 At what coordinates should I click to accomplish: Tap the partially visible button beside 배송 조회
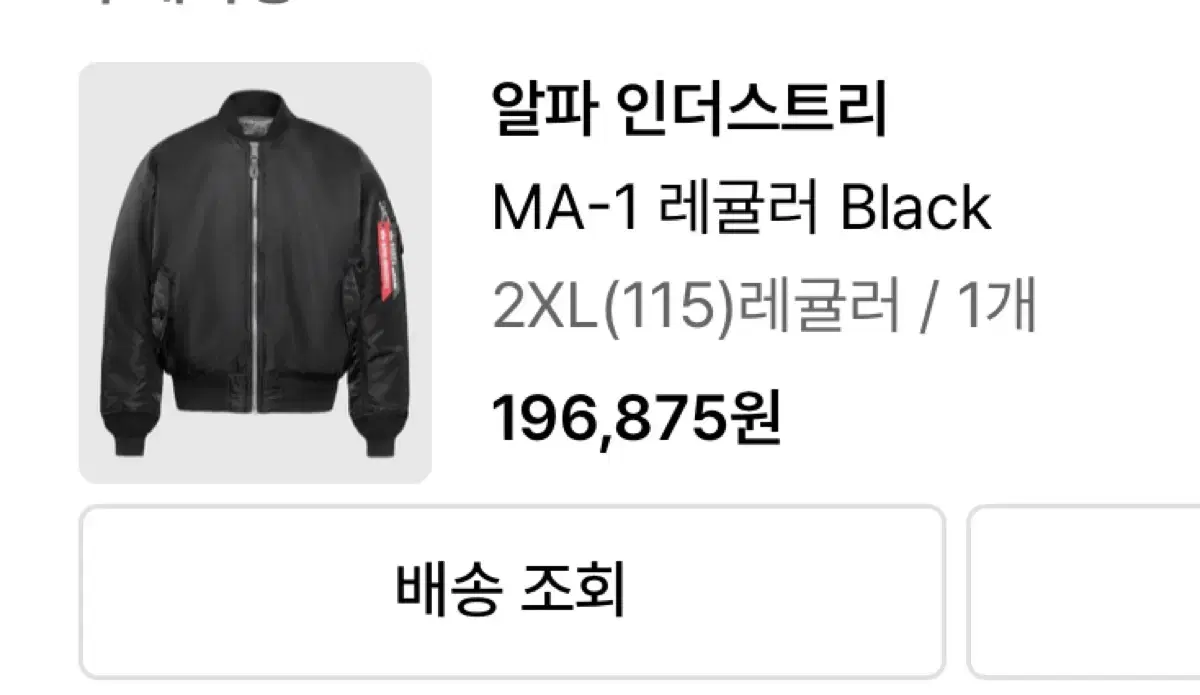click(x=1084, y=592)
